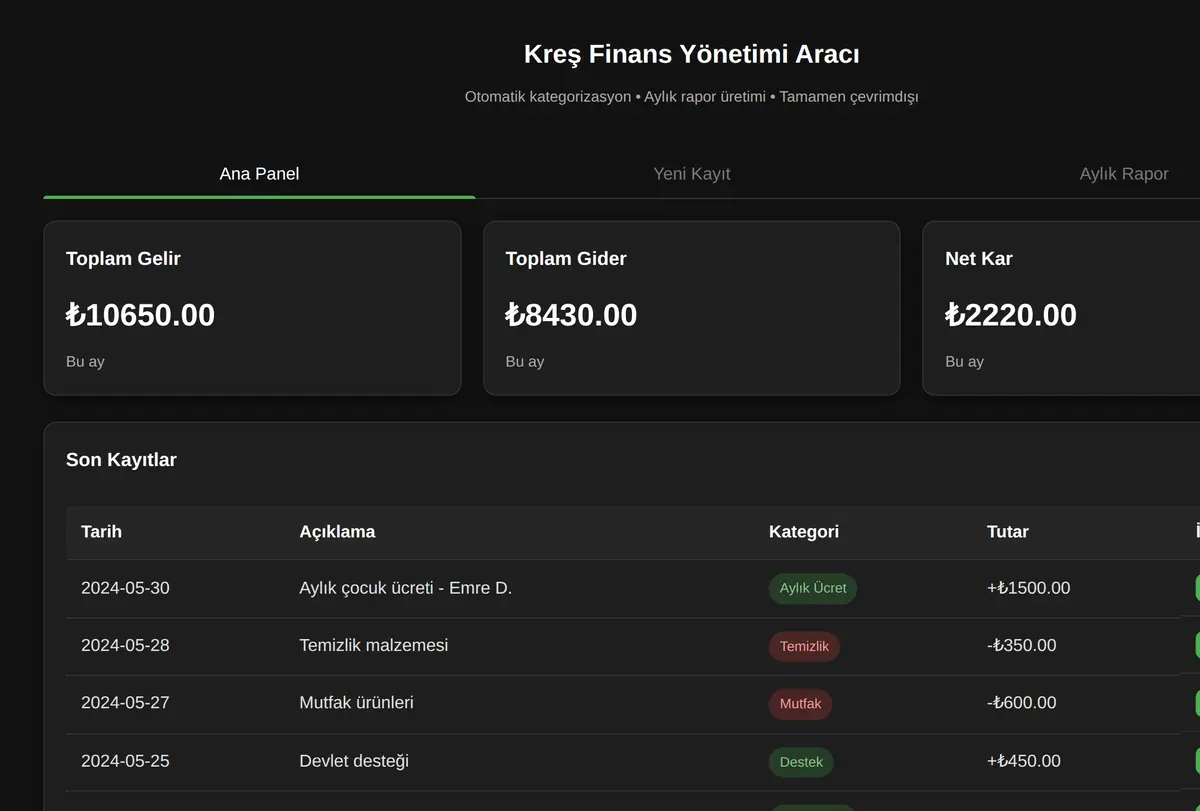Open the Aylık Rapor tab
Screen dimensions: 1200x811
pos(1124,174)
